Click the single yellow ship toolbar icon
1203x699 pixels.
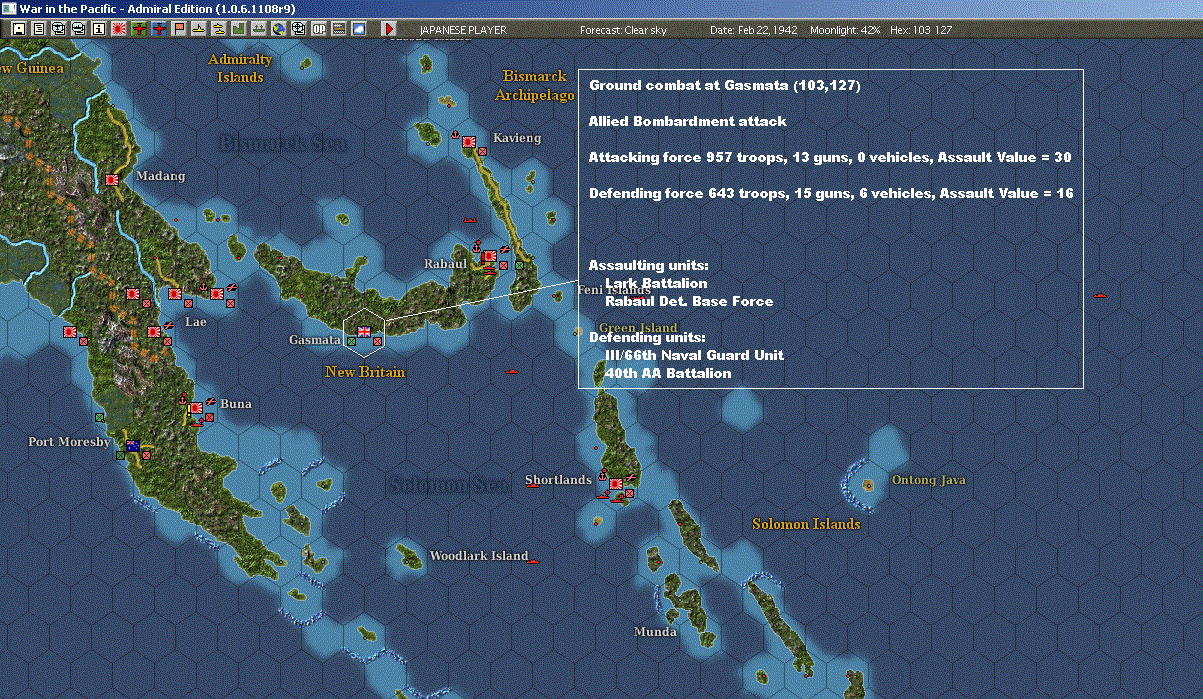coord(199,29)
